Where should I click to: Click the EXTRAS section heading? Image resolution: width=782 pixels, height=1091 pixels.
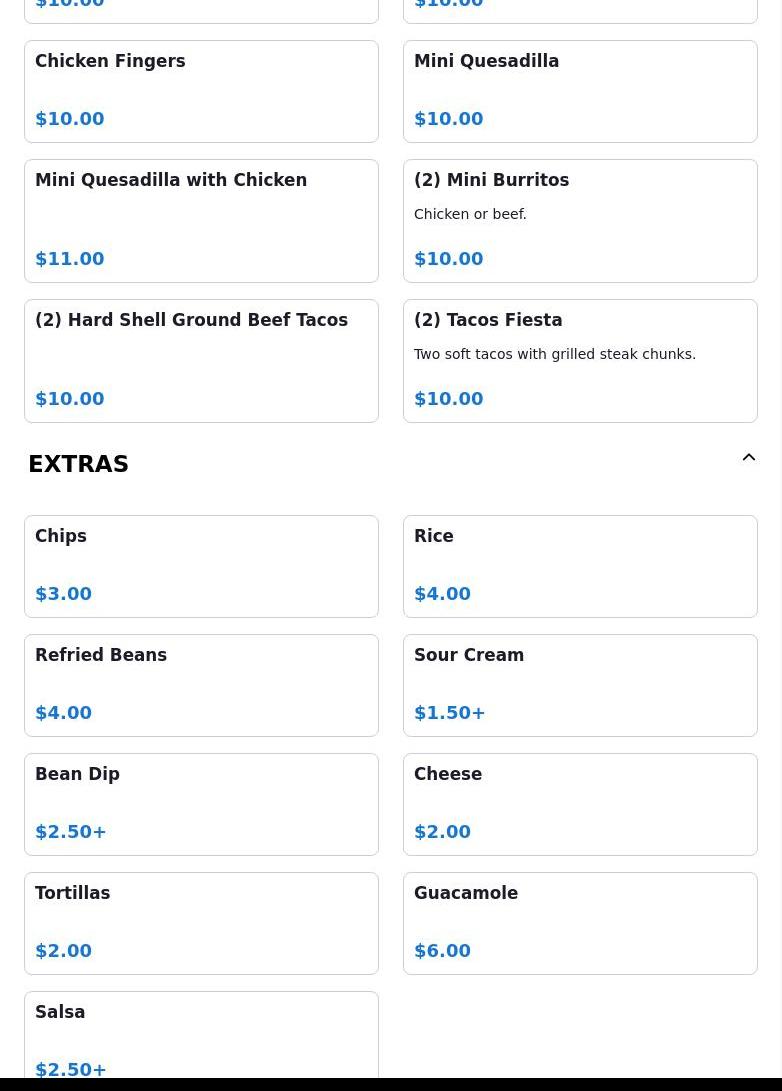coord(78,464)
